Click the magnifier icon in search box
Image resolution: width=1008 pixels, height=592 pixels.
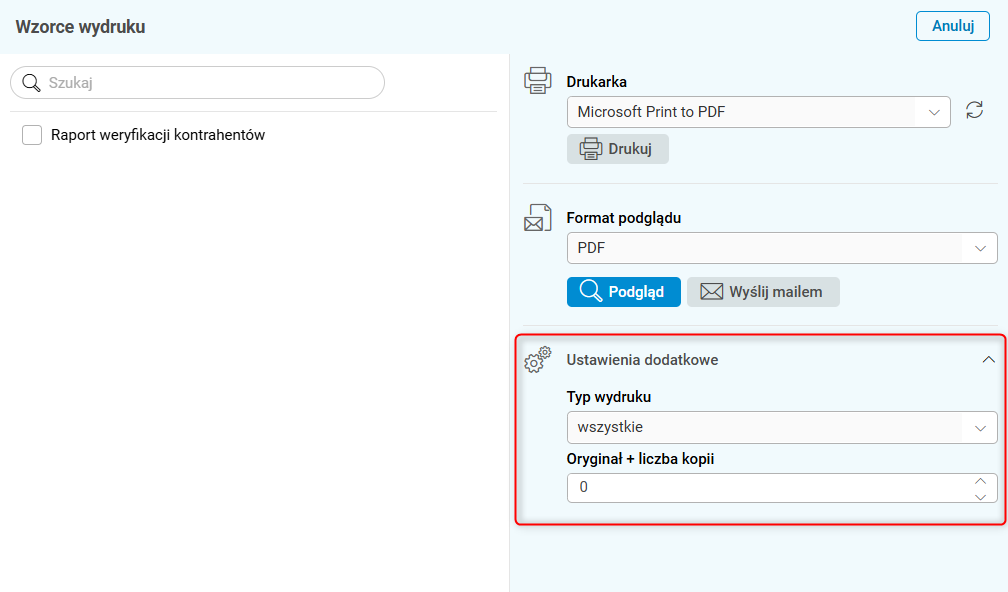click(31, 83)
